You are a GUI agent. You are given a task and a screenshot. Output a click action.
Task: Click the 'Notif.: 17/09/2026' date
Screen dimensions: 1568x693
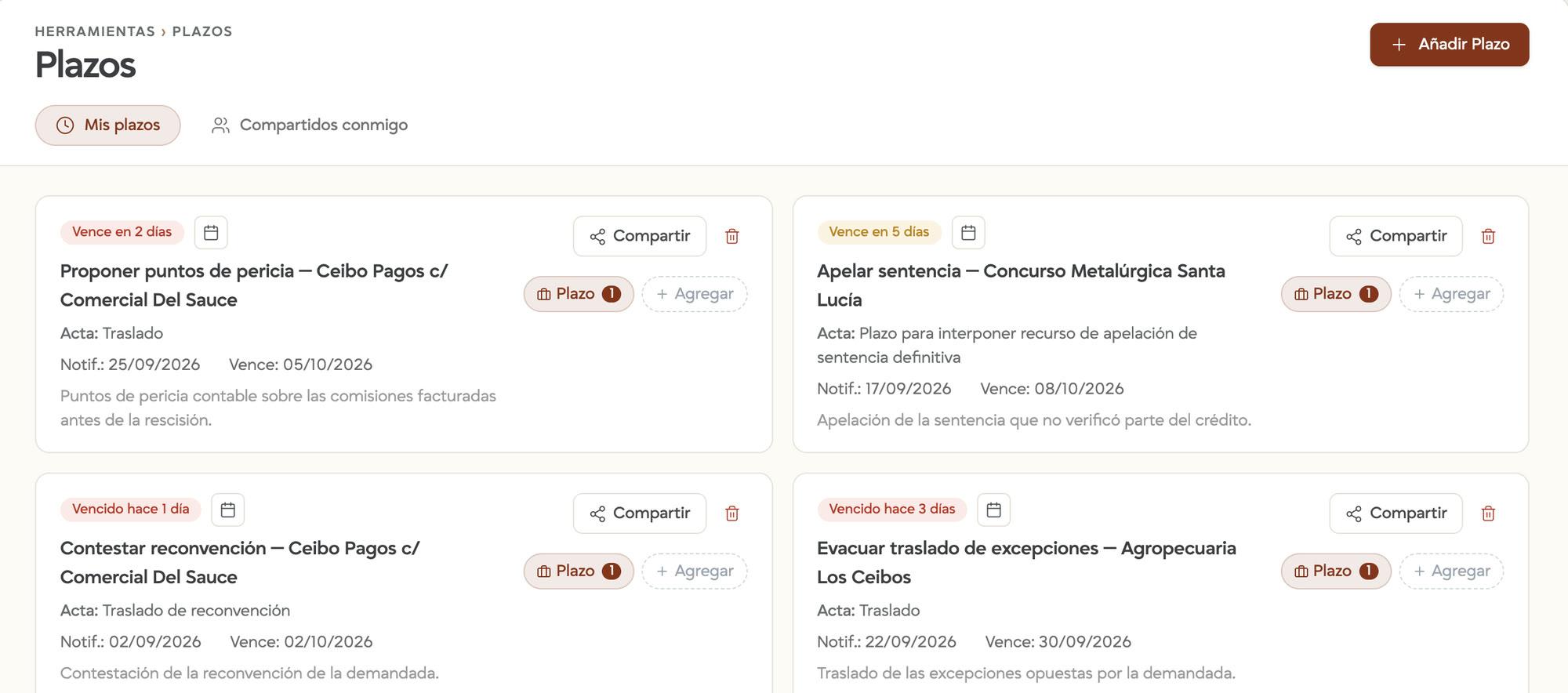(884, 389)
